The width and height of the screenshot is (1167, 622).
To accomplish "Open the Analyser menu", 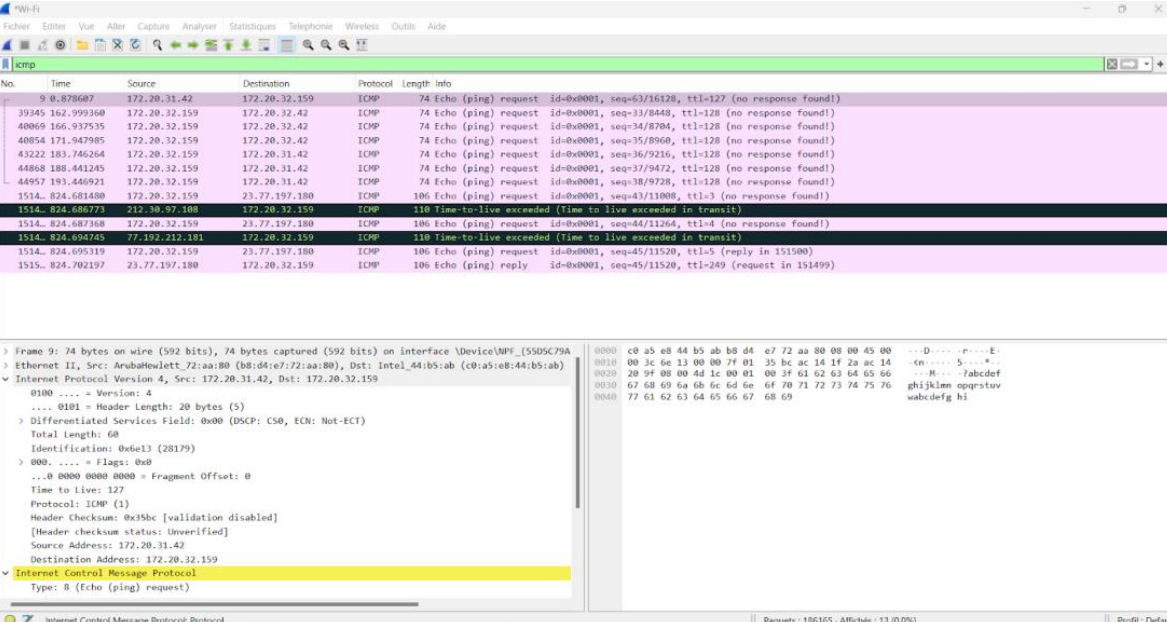I will pyautogui.click(x=200, y=26).
